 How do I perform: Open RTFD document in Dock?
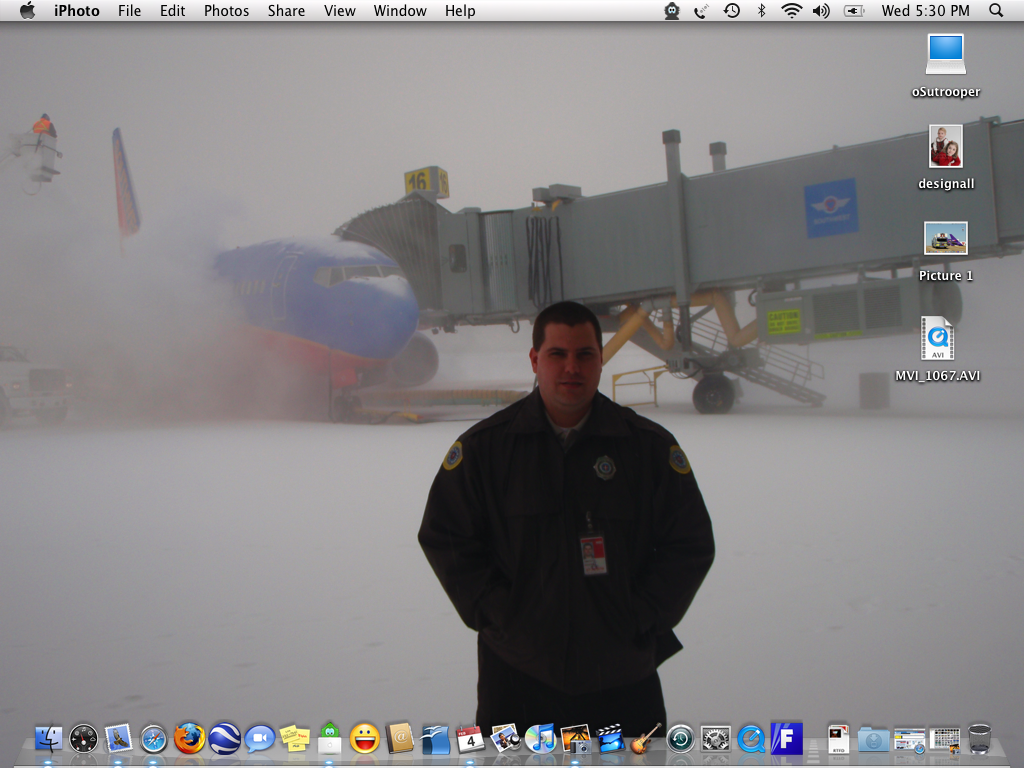(838, 739)
